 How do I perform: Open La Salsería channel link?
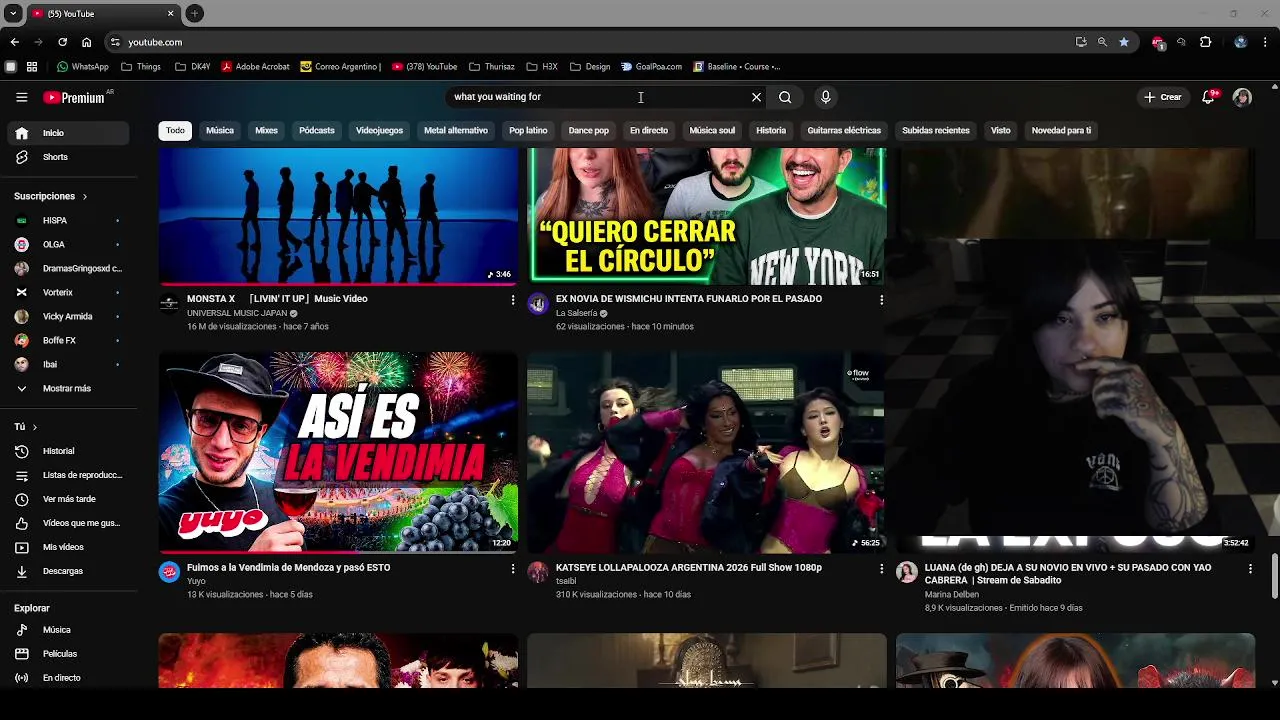[576, 313]
